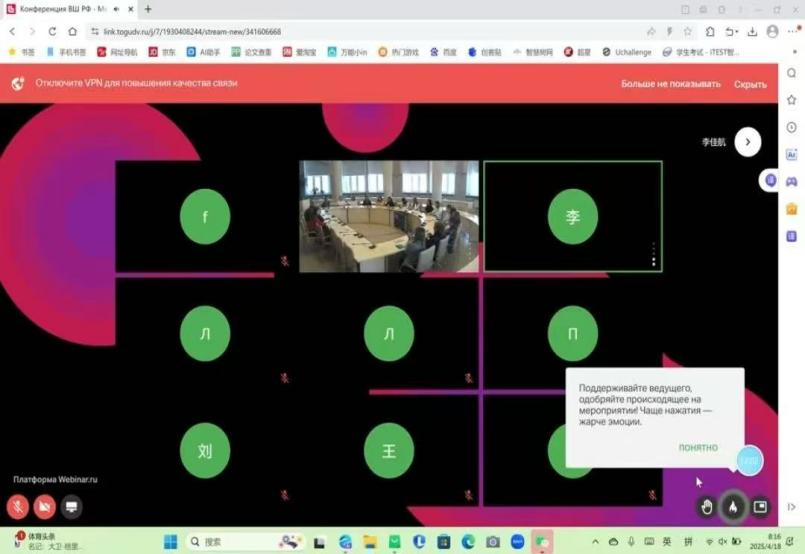Screen dimensions: 805x554
Task: Turn on the camera in the conference
Action: pyautogui.click(x=45, y=507)
